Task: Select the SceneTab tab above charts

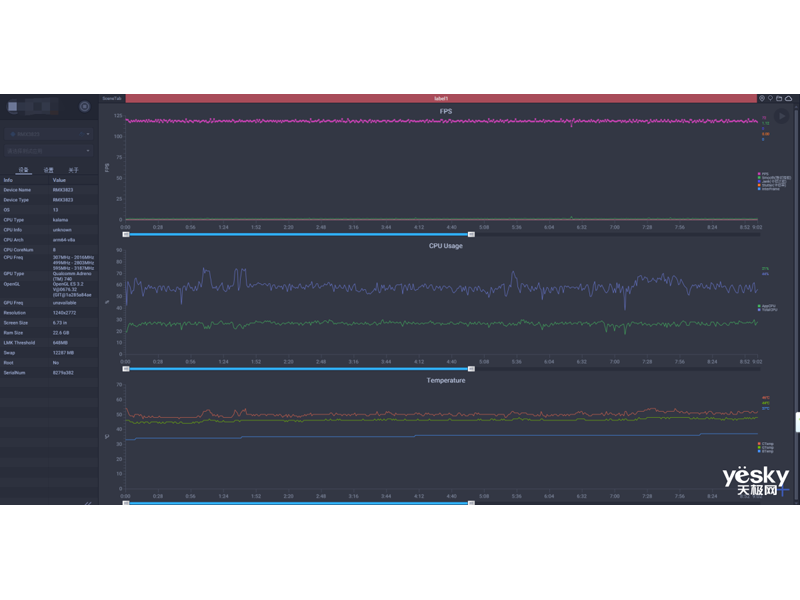Action: [112, 98]
